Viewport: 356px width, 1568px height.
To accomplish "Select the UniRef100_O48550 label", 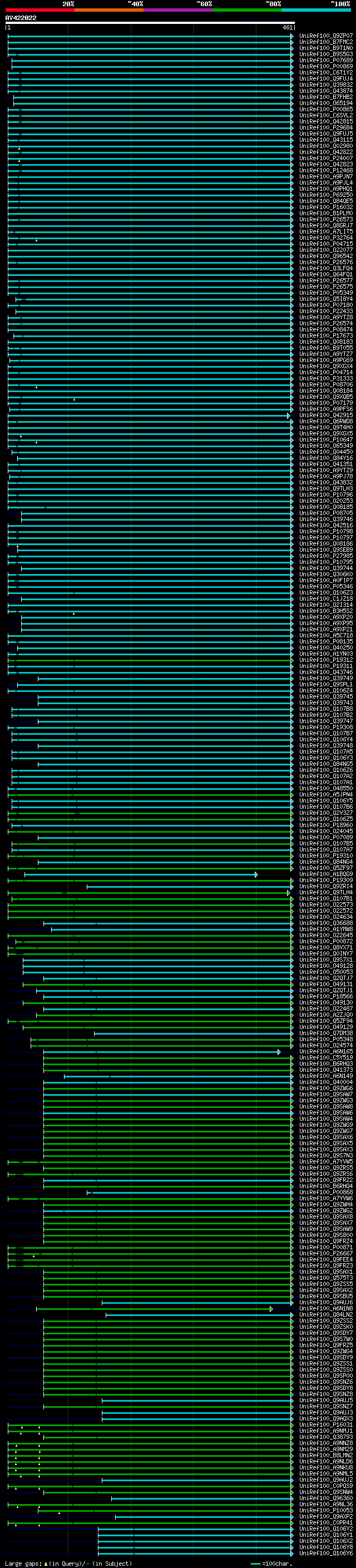I will click(x=325, y=788).
